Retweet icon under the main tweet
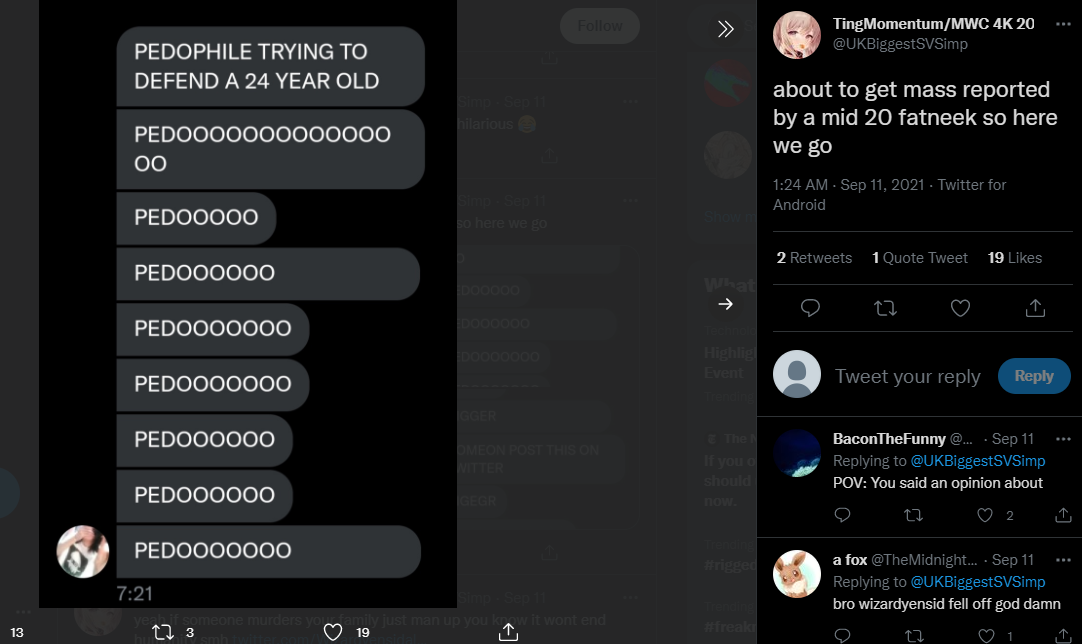Viewport: 1082px width, 644px height. click(885, 308)
